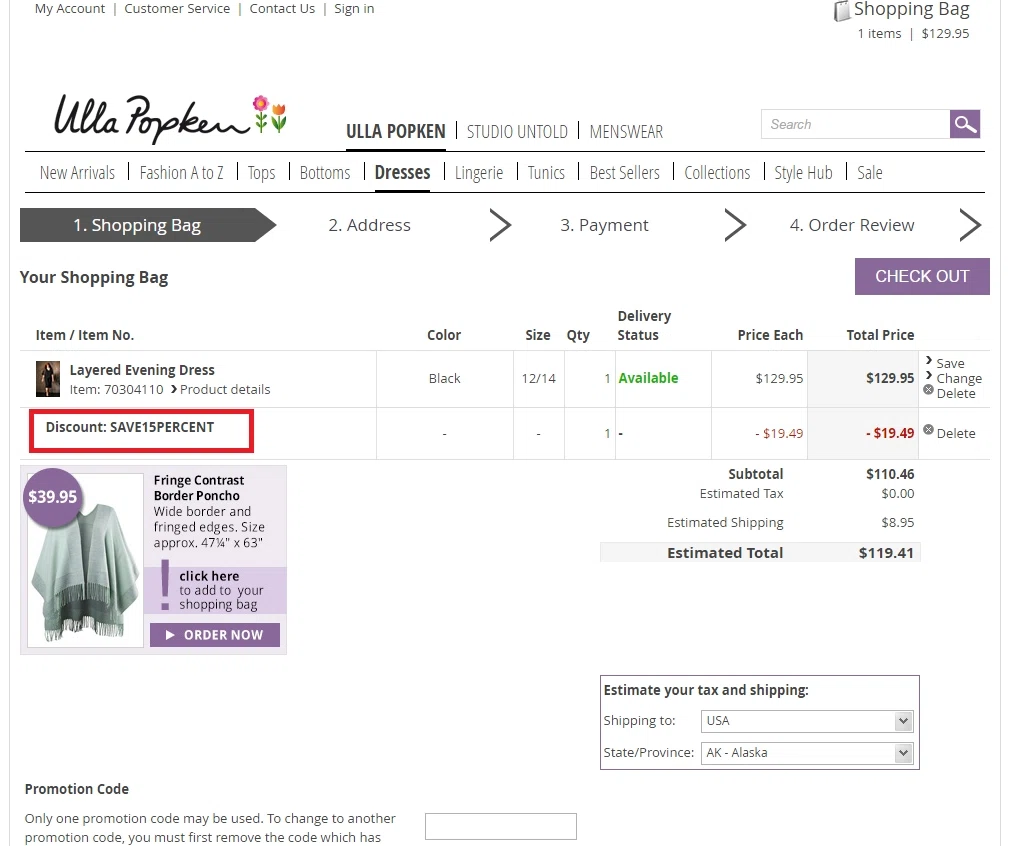Click the Change arrow icon for the dress
The height and width of the screenshot is (846, 1022).
coord(929,375)
